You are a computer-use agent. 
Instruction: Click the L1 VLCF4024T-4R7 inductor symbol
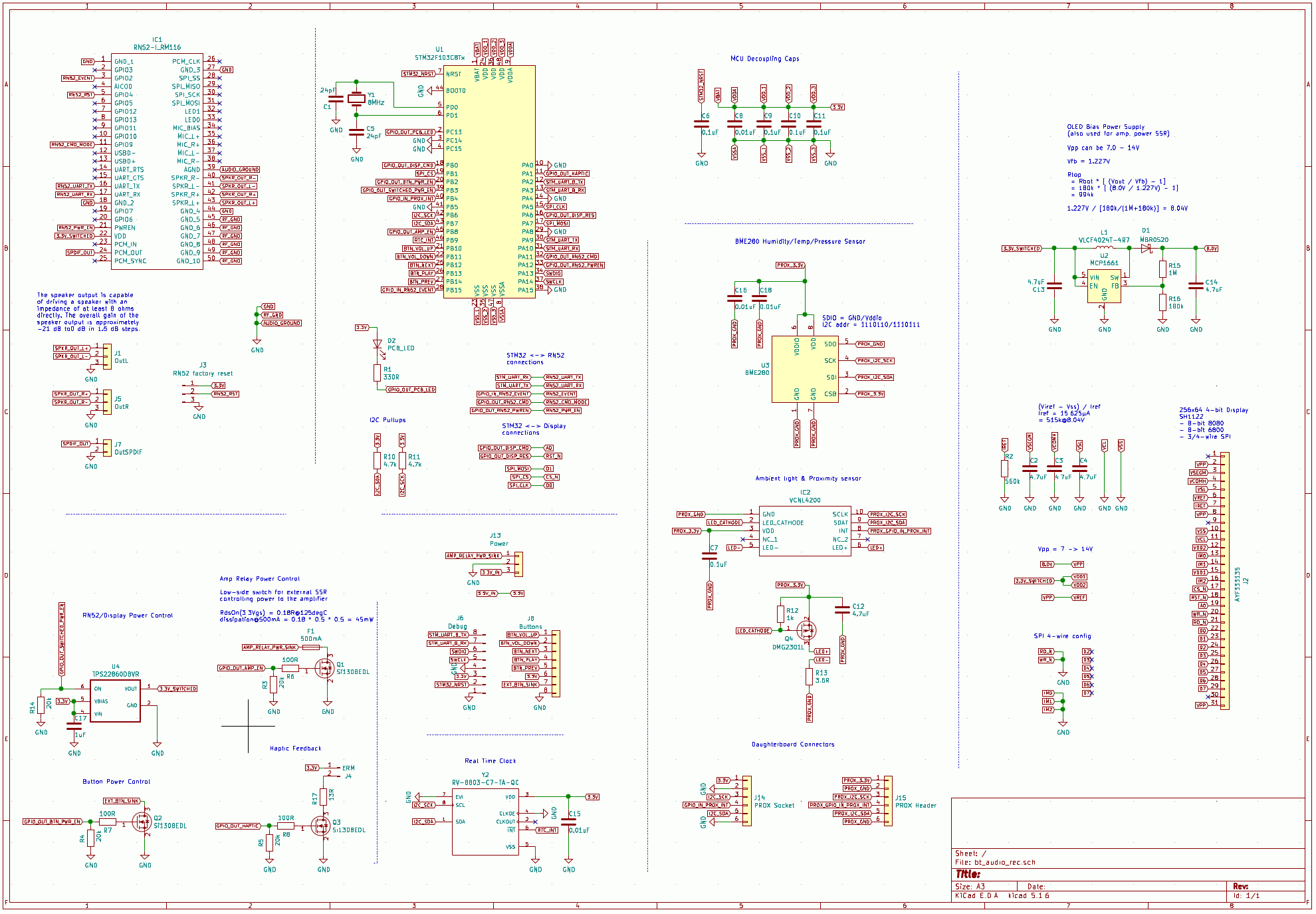click(1104, 248)
